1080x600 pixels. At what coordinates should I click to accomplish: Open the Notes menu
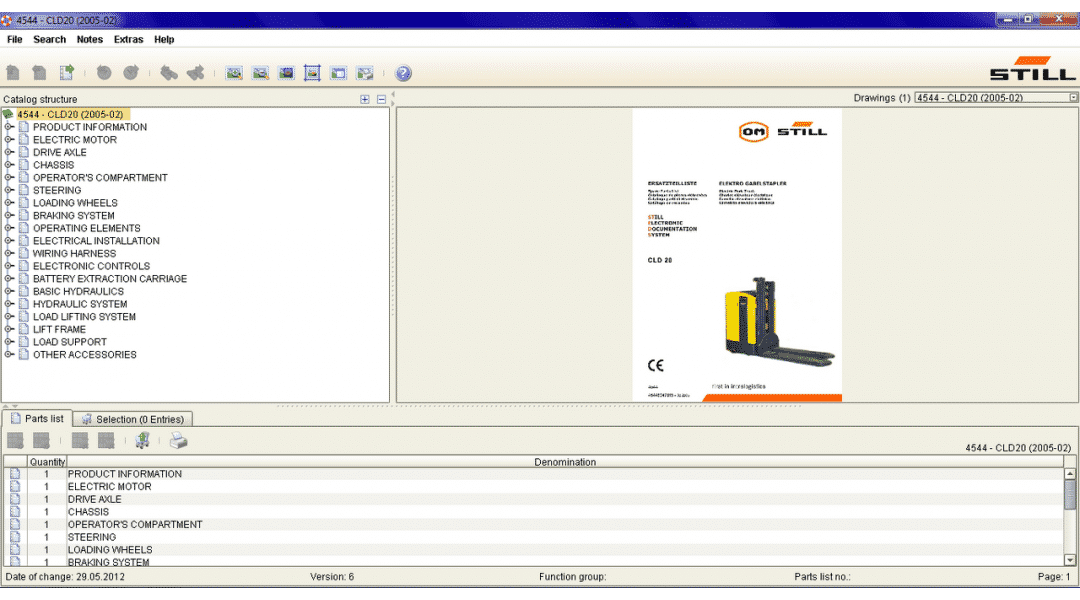(x=90, y=39)
